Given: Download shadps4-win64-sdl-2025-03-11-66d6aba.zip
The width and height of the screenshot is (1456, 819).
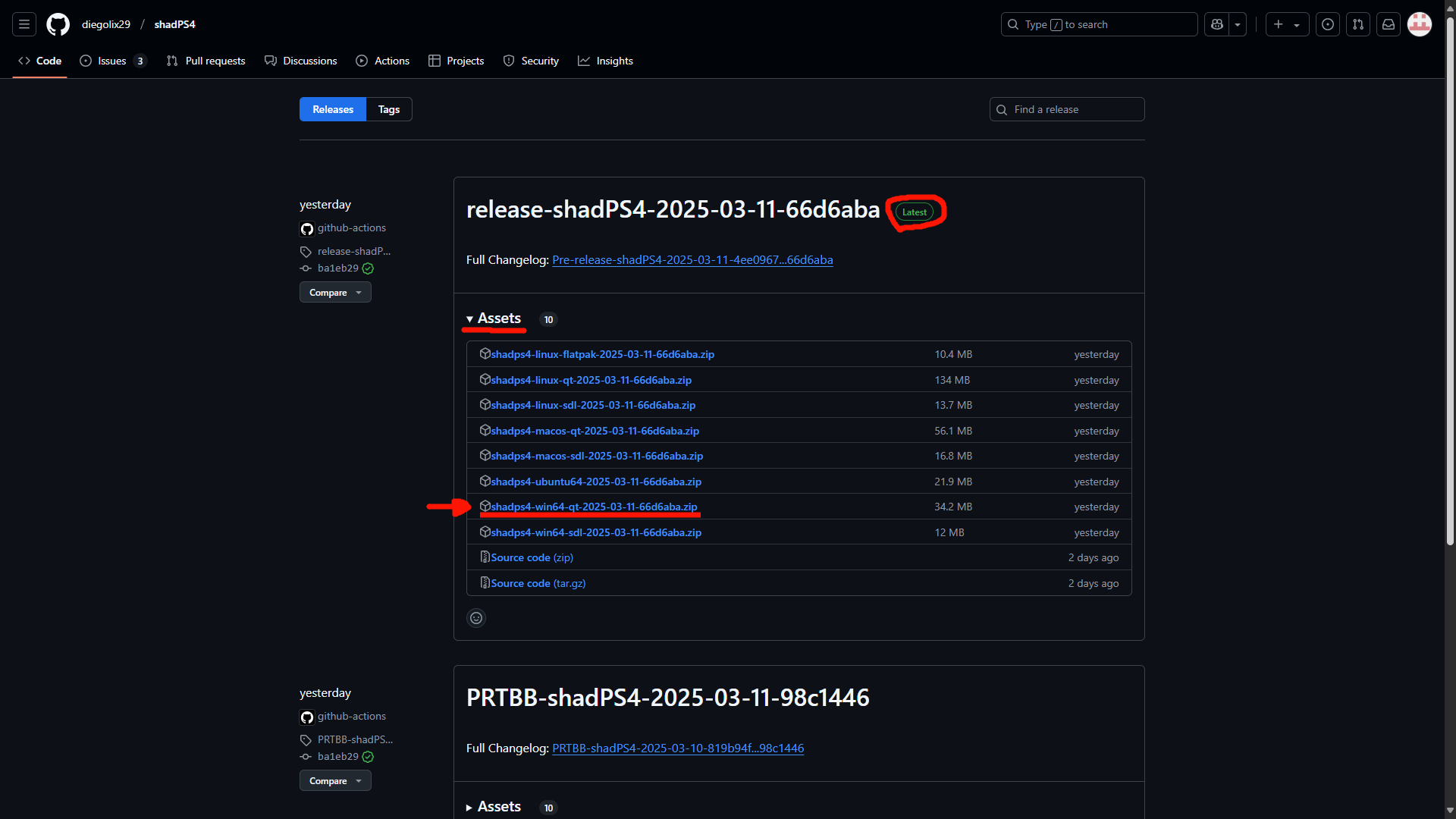Looking at the screenshot, I should pos(596,532).
